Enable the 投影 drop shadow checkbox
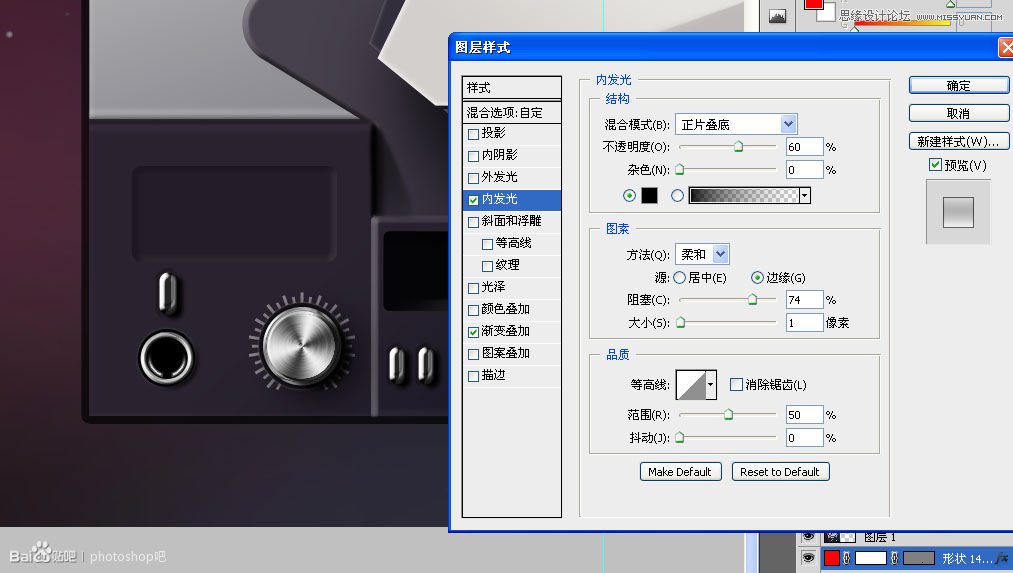1013x573 pixels. tap(474, 134)
